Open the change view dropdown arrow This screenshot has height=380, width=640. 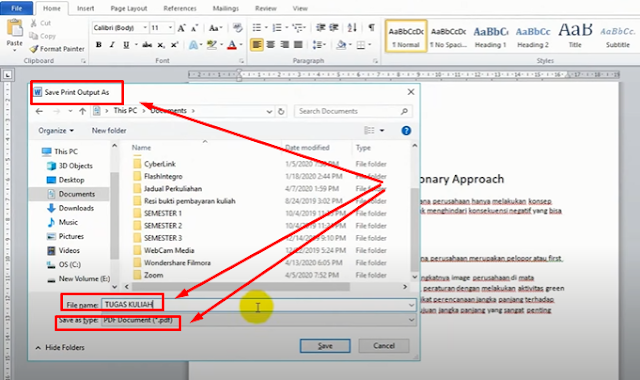pyautogui.click(x=382, y=131)
